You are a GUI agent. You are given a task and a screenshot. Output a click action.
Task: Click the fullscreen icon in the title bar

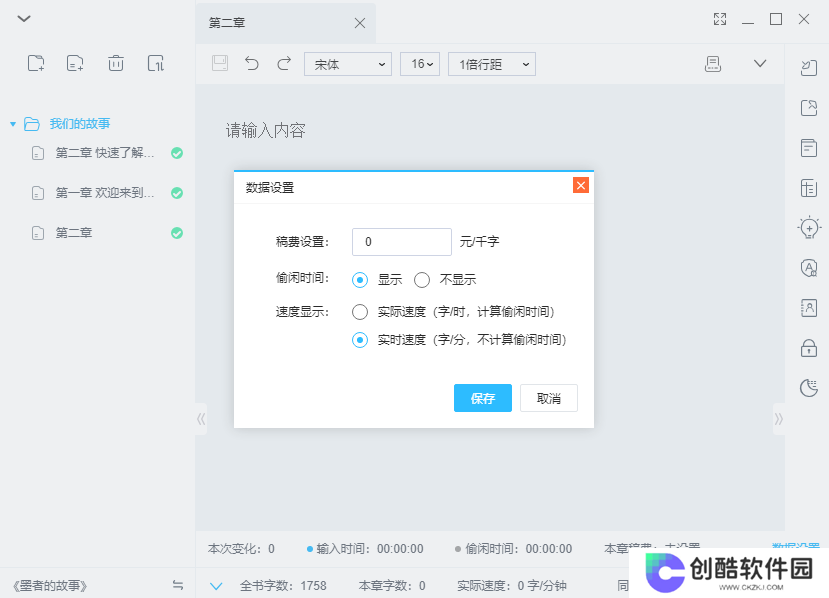click(x=720, y=20)
